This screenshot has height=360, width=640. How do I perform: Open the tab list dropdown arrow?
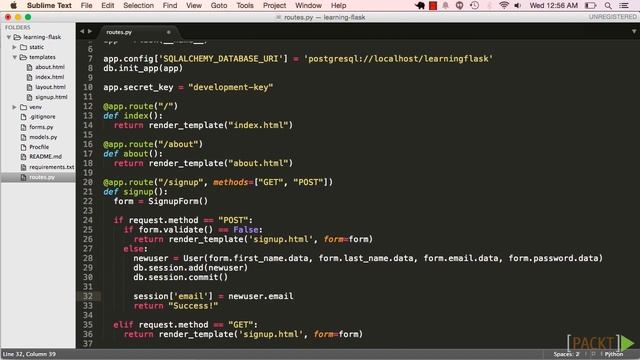(x=634, y=31)
